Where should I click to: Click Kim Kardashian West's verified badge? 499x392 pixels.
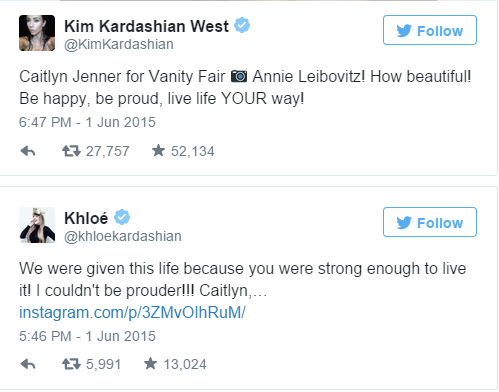pos(242,25)
